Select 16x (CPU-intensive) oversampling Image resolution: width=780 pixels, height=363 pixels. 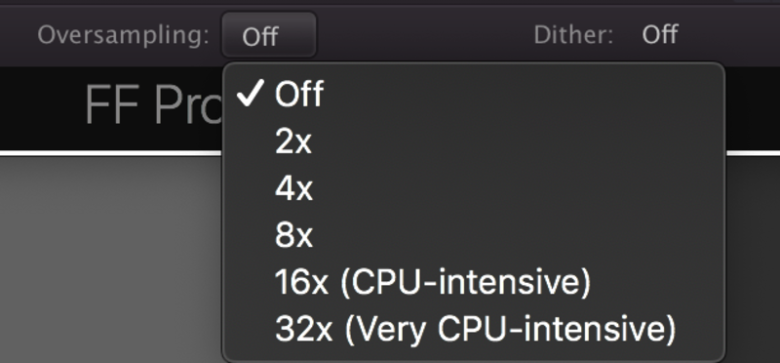(x=474, y=281)
